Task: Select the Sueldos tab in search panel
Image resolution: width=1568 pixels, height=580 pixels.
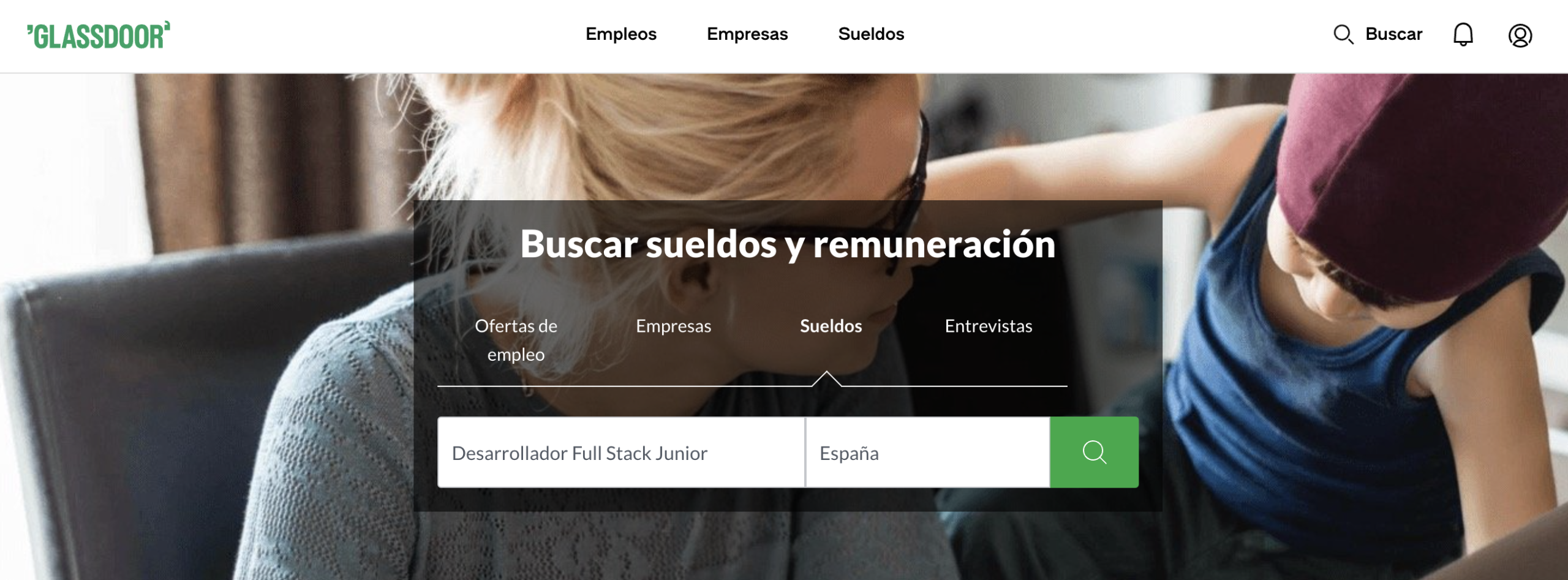Action: [x=831, y=326]
